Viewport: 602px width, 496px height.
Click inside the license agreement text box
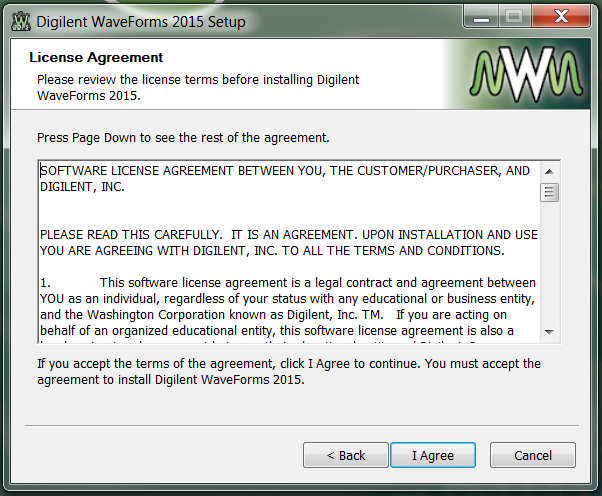click(289, 251)
